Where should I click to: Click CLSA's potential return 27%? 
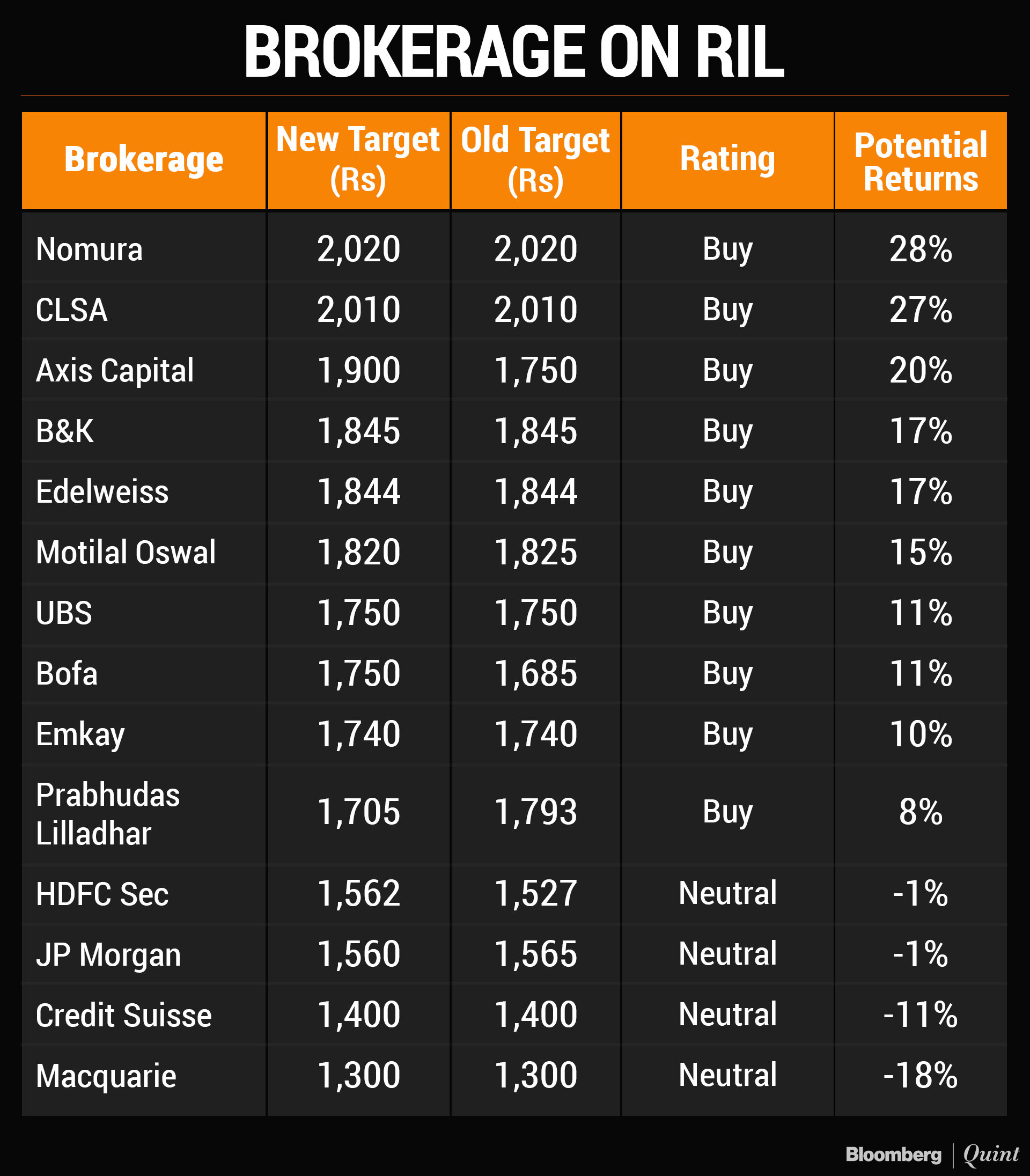pyautogui.click(x=920, y=310)
